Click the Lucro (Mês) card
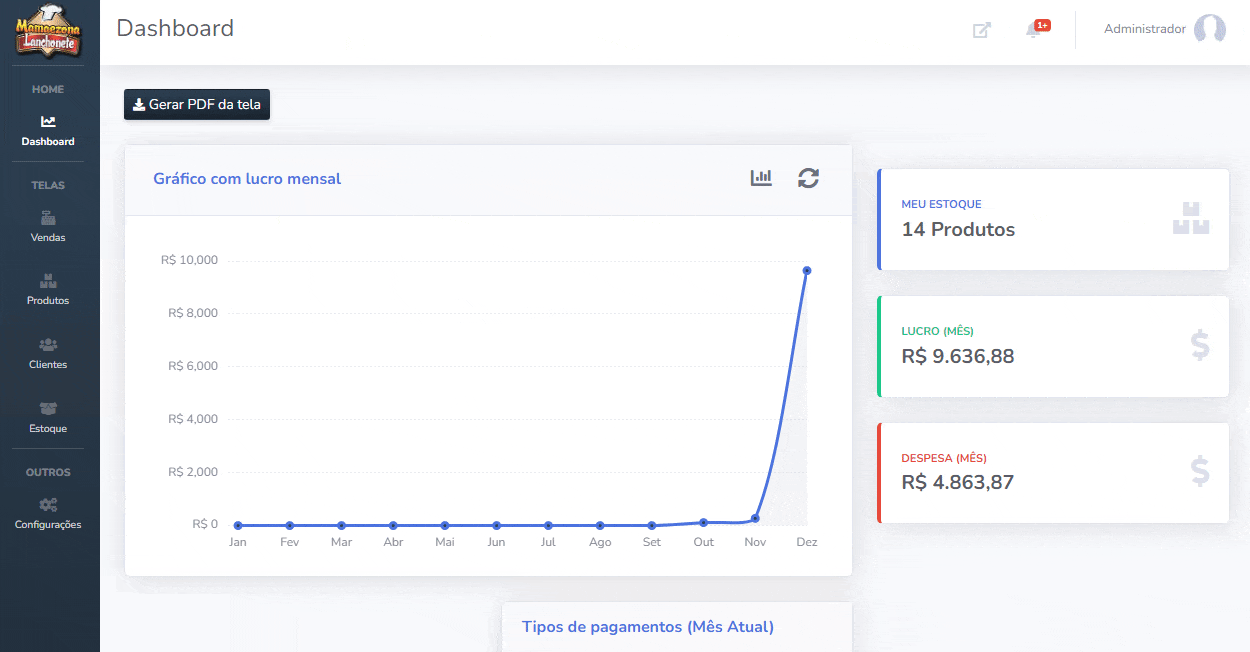The height and width of the screenshot is (652, 1250). coord(1052,346)
